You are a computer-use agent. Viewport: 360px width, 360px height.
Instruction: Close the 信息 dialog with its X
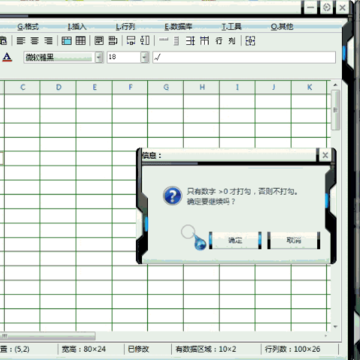click(325, 155)
